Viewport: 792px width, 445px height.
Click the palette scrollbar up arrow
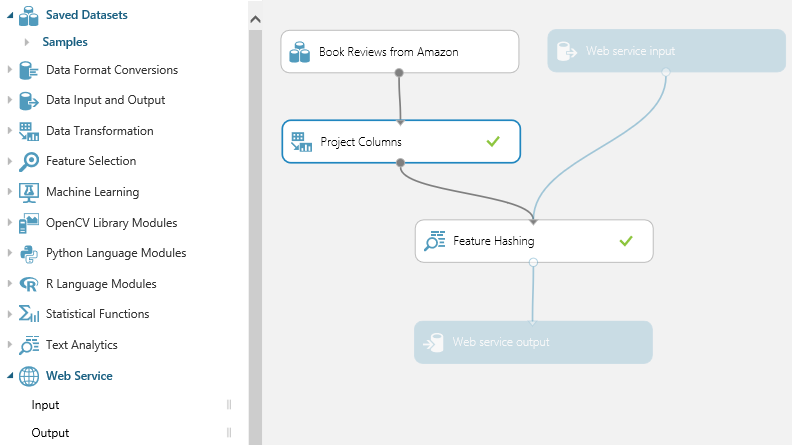point(256,19)
